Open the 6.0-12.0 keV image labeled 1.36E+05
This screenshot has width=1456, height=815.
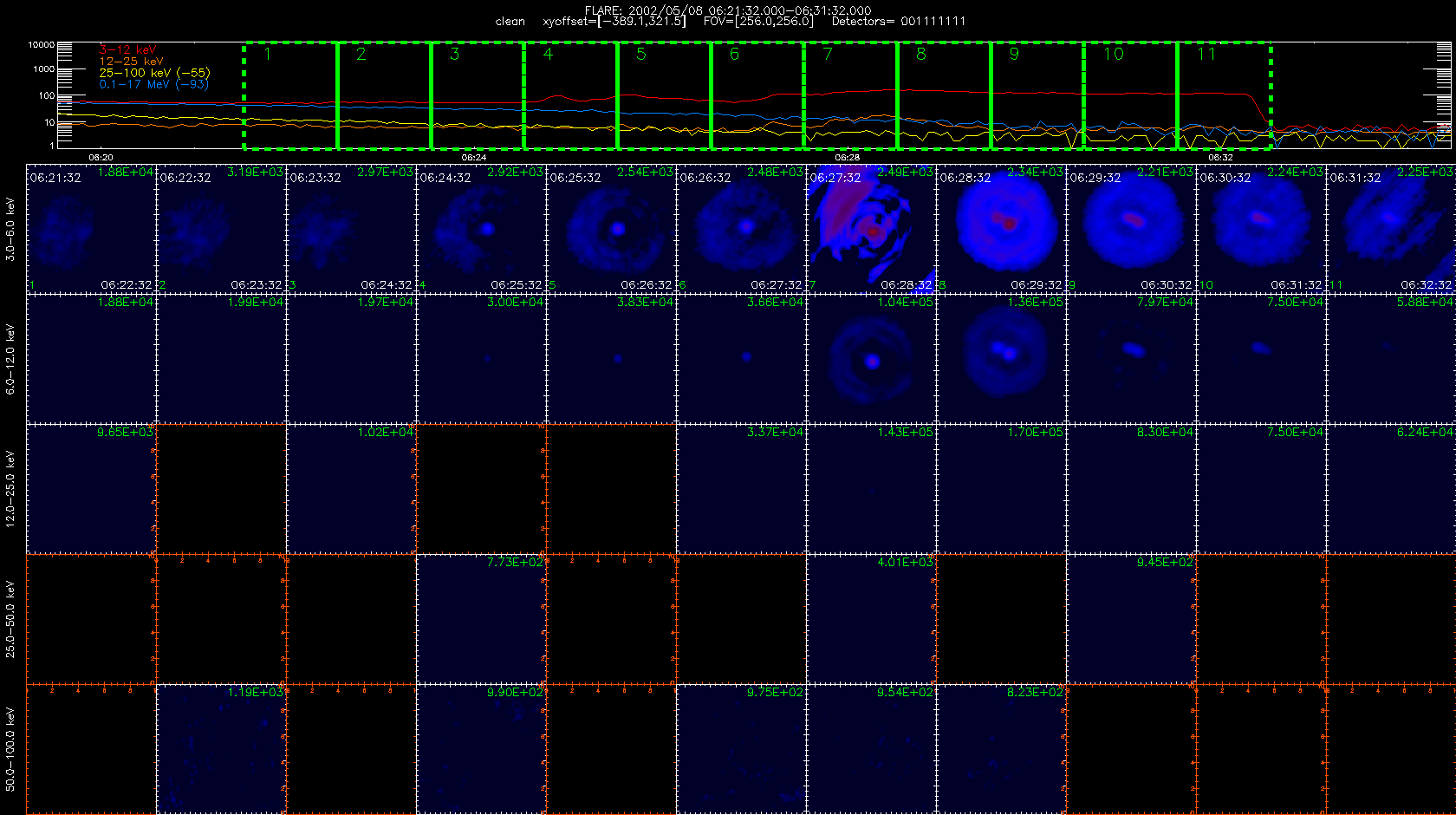pos(1001,359)
